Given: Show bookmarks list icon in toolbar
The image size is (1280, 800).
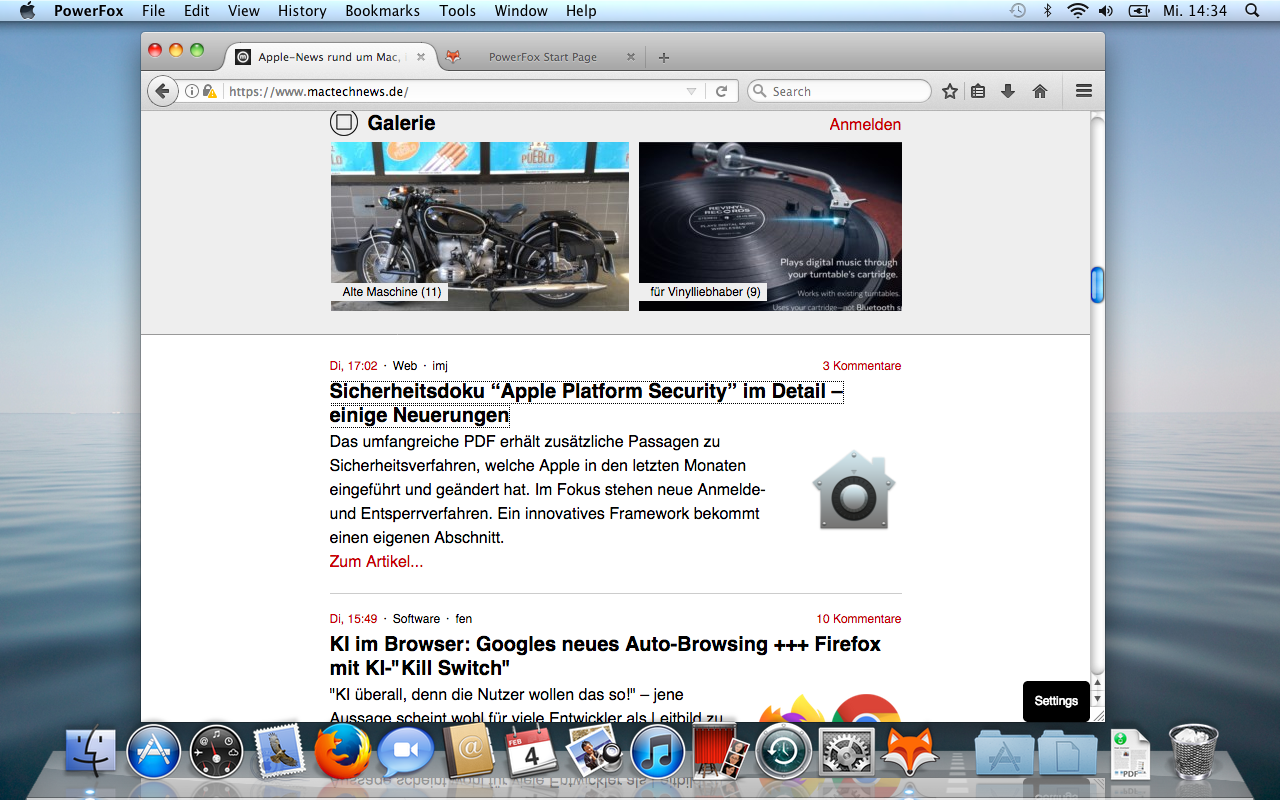Looking at the screenshot, I should (x=978, y=91).
